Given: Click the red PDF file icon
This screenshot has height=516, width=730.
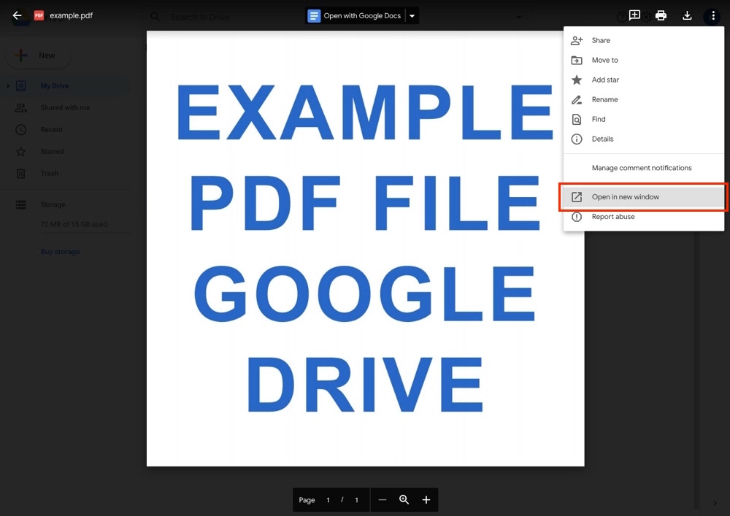Looking at the screenshot, I should [x=39, y=15].
